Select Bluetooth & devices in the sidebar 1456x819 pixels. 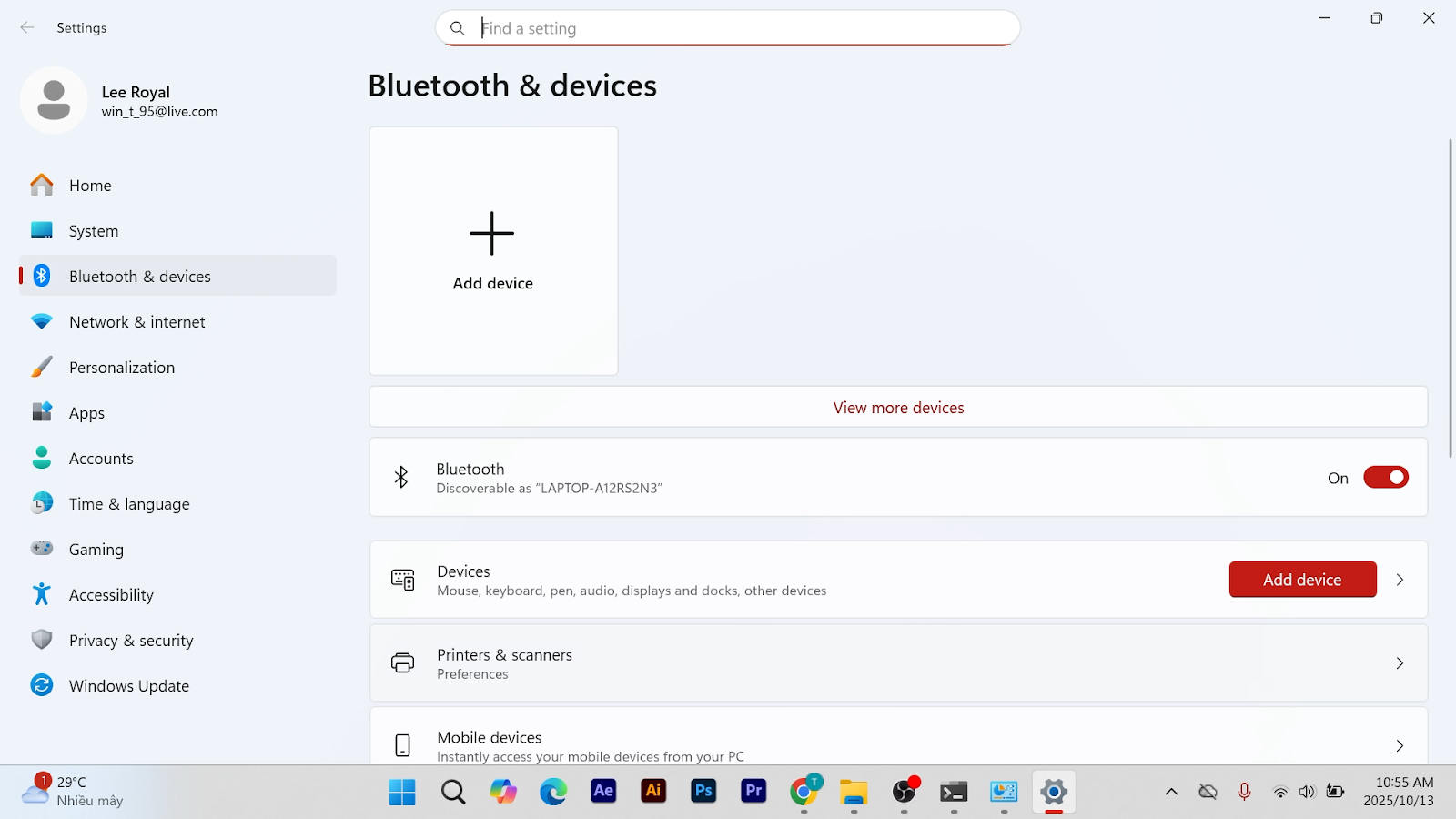point(178,276)
